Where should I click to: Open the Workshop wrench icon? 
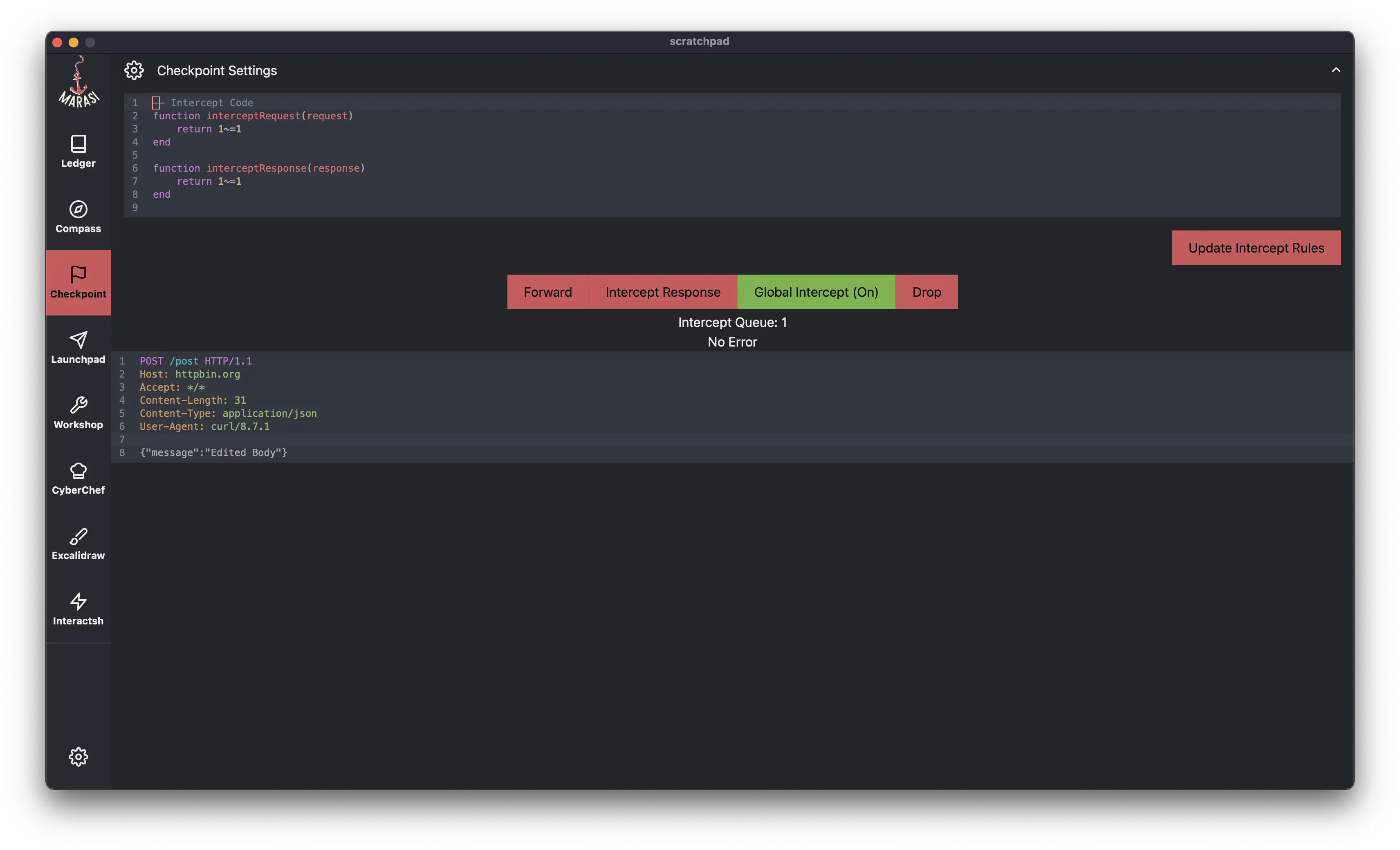point(79,405)
